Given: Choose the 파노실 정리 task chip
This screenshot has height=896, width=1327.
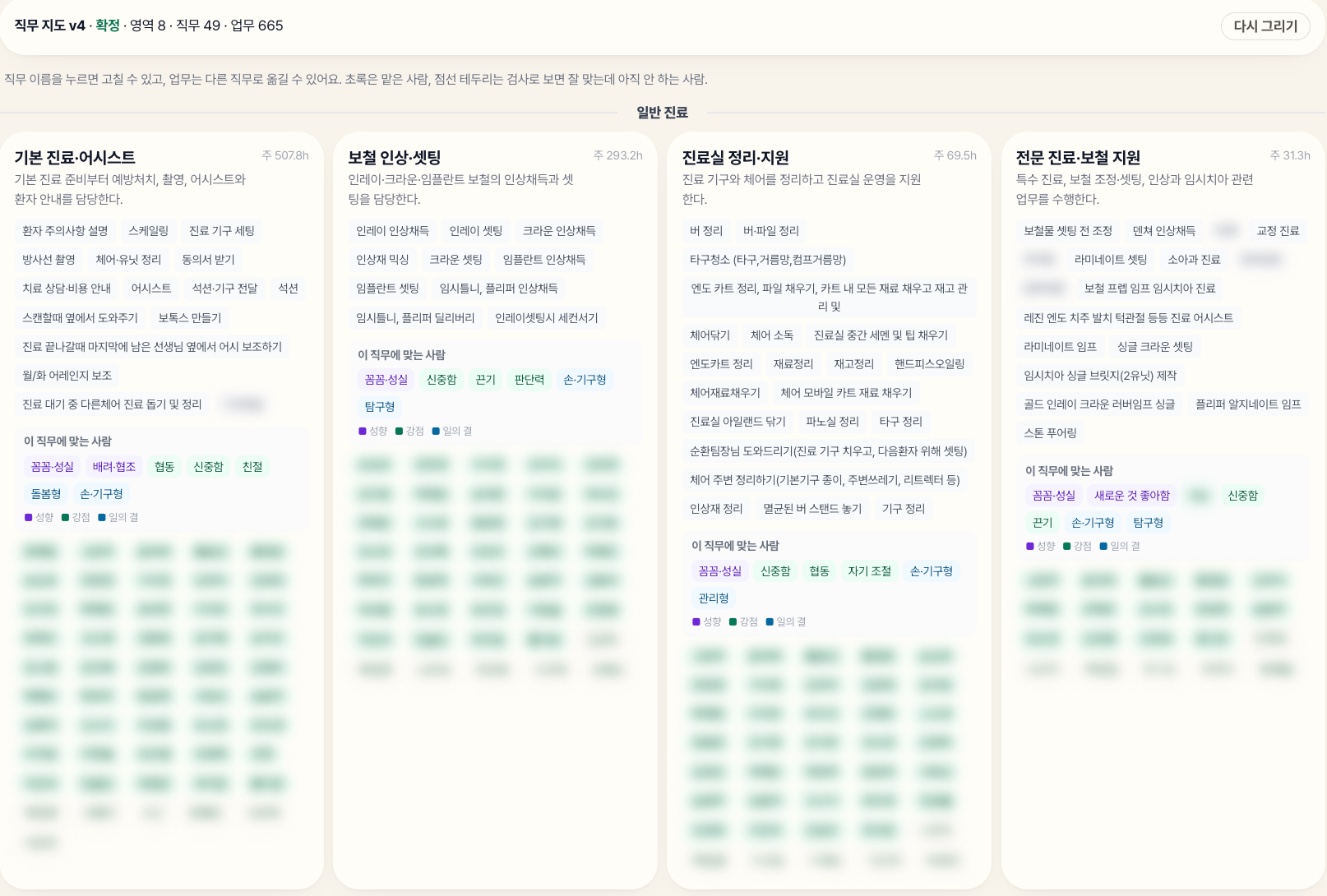Looking at the screenshot, I should [833, 422].
